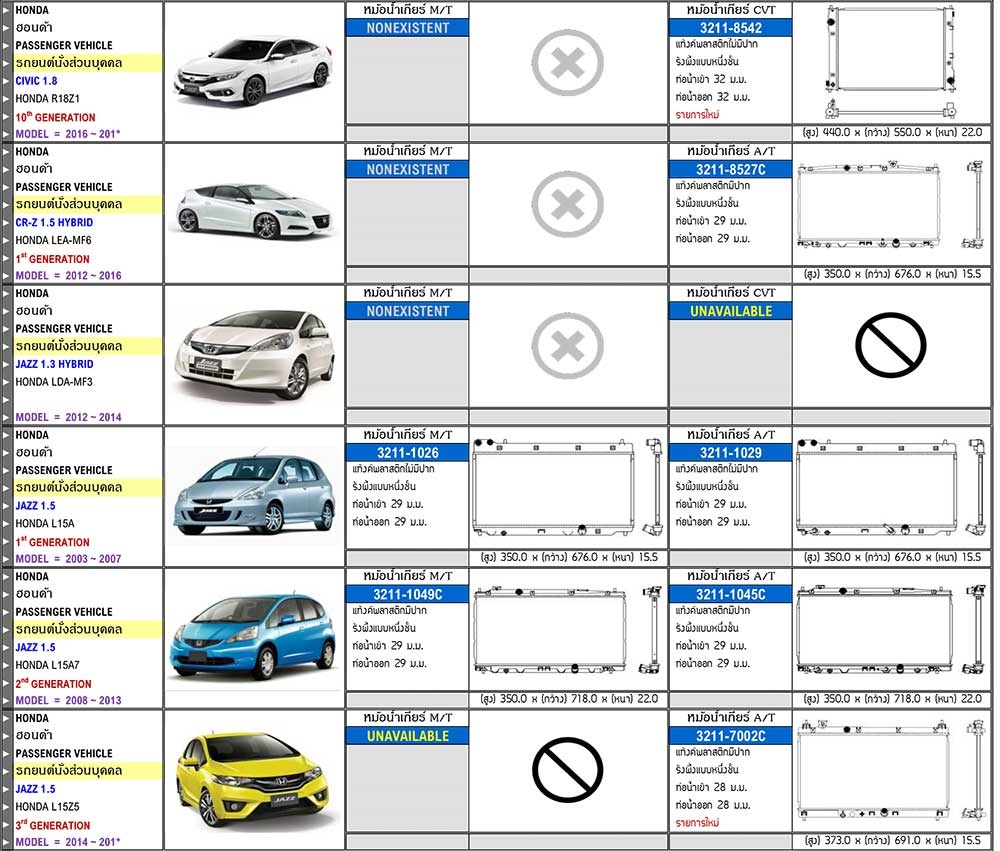1000x851 pixels.
Task: Click the MODEL = 2012 ~ 2014 text
Action: point(68,417)
